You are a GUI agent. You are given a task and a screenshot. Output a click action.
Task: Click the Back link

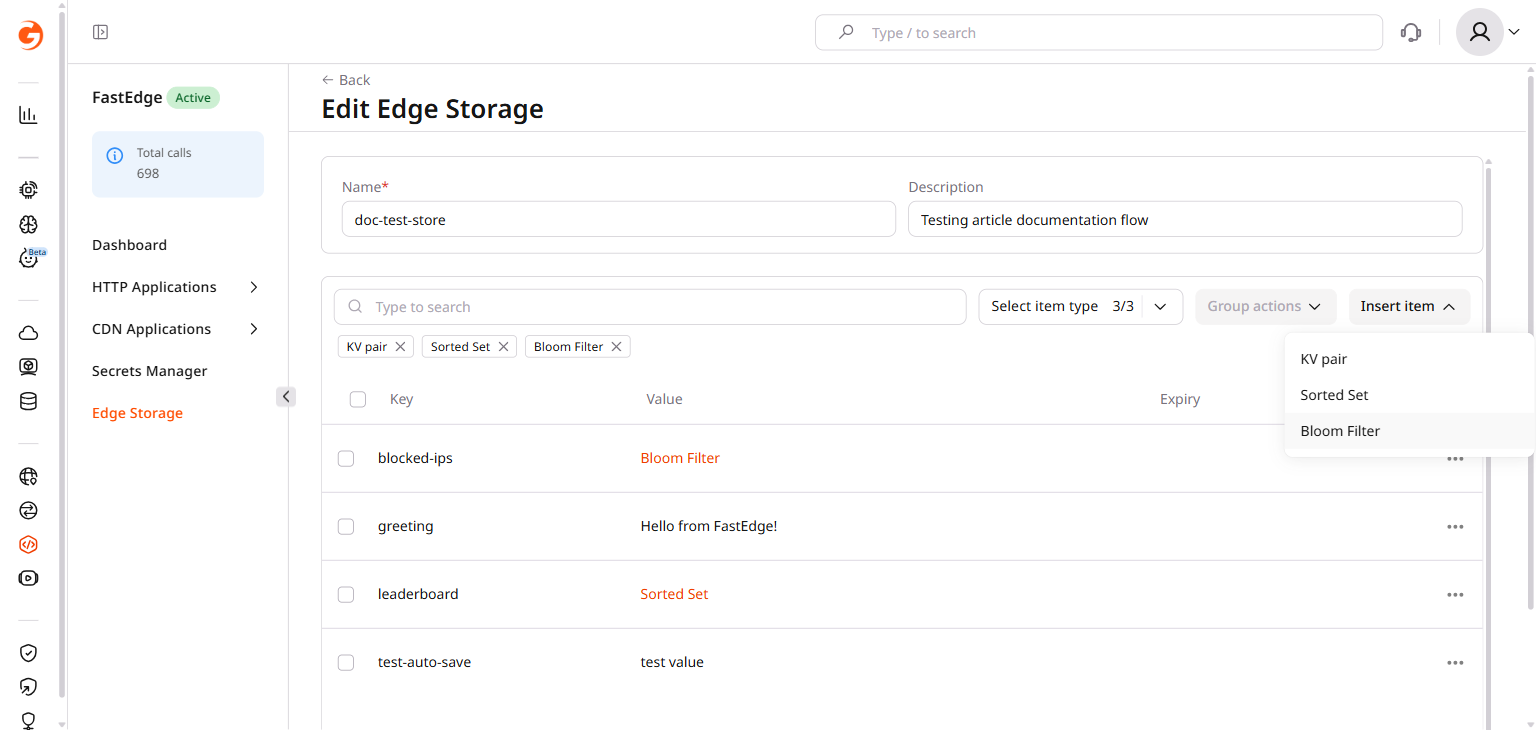346,80
